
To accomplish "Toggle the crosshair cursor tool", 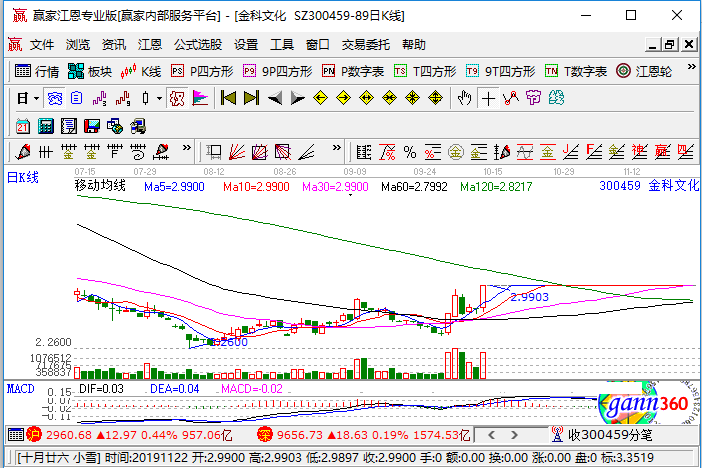I will click(488, 98).
